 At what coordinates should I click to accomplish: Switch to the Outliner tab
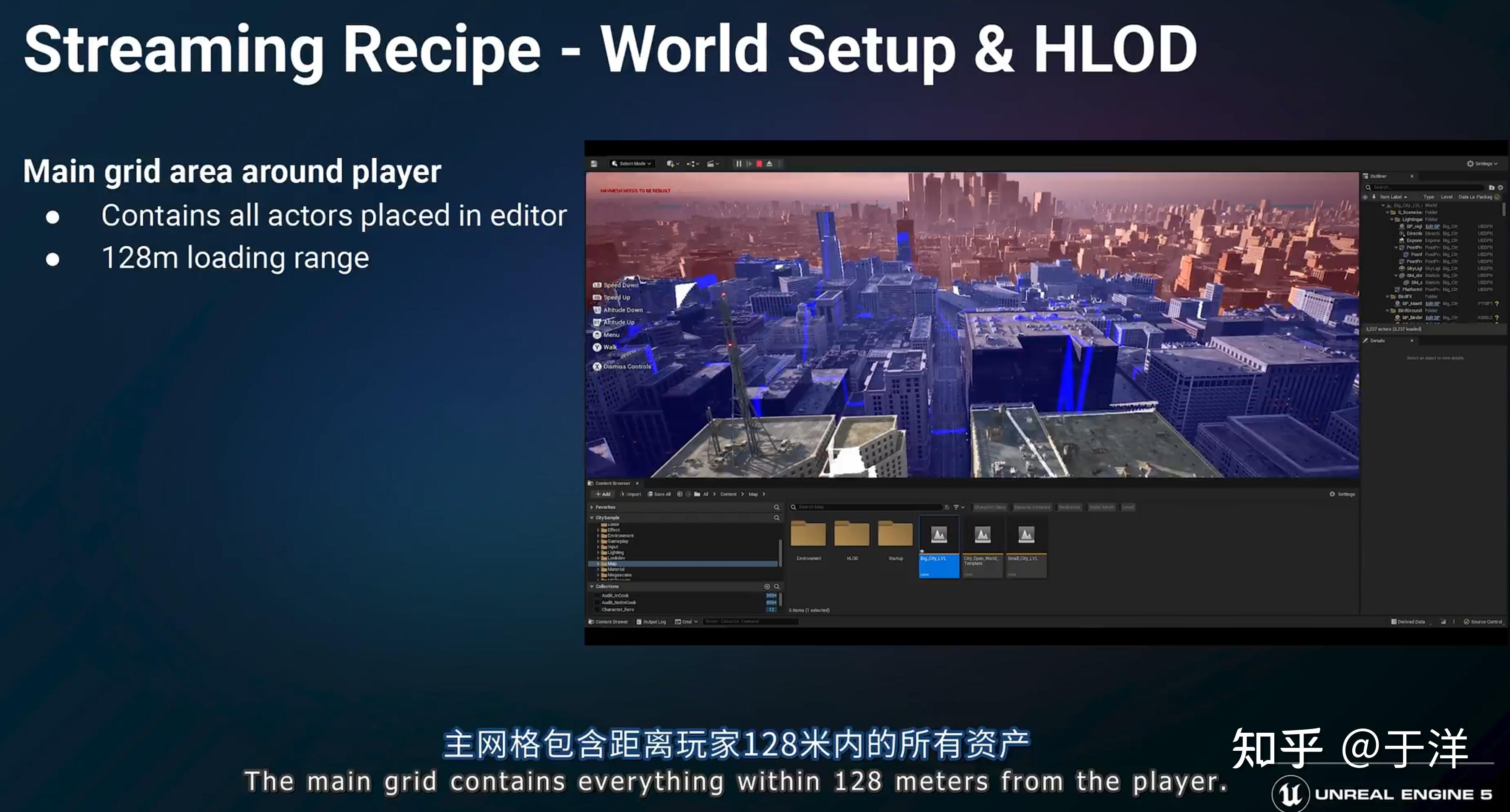point(1378,177)
